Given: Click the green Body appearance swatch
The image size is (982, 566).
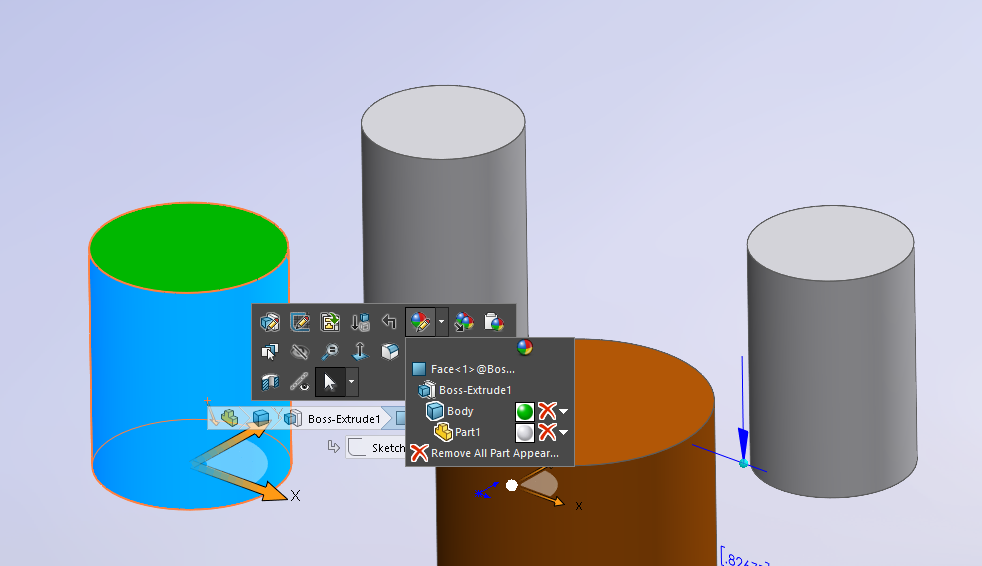Looking at the screenshot, I should 525,411.
